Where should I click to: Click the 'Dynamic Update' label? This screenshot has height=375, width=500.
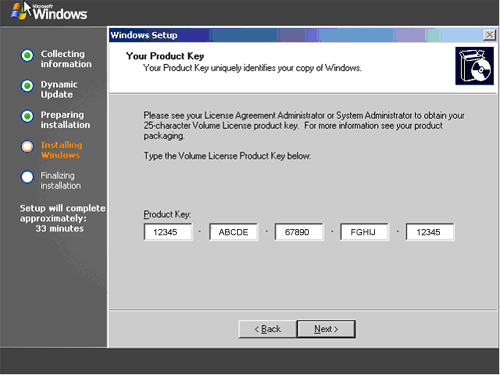click(59, 89)
